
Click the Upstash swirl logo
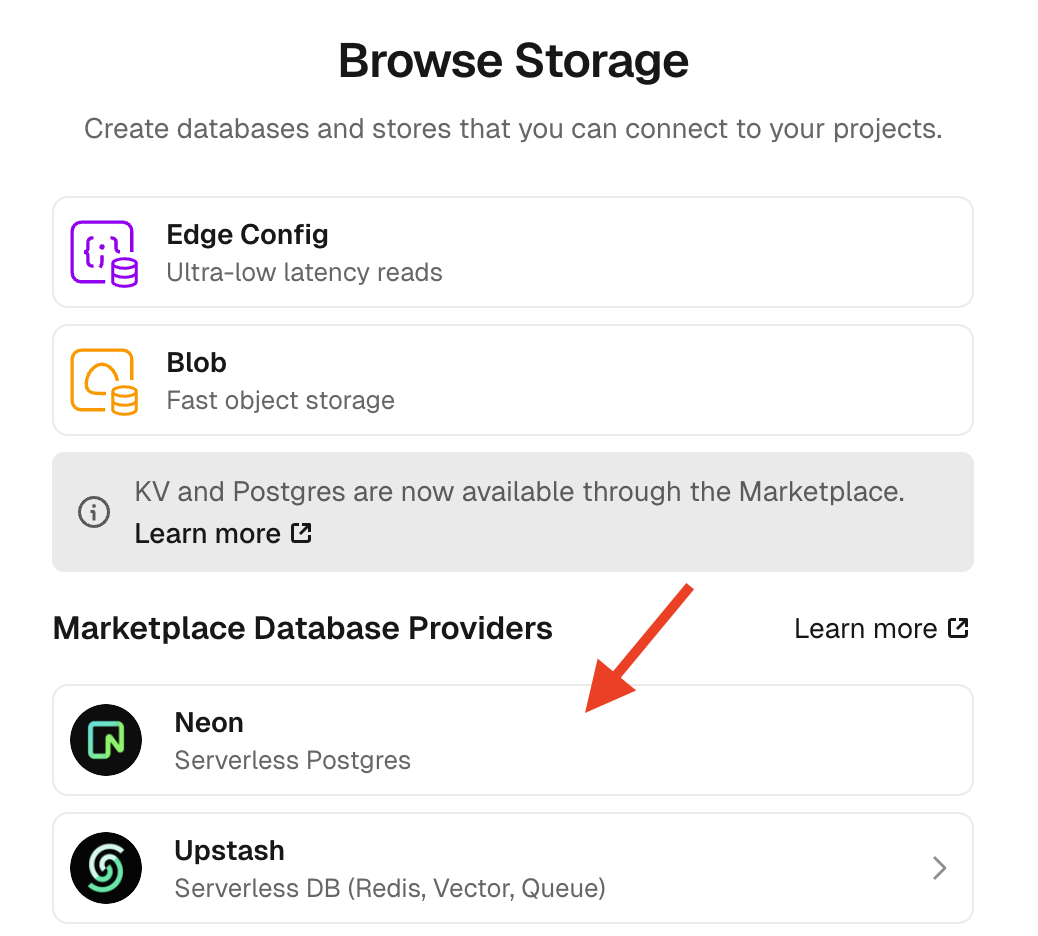[106, 868]
